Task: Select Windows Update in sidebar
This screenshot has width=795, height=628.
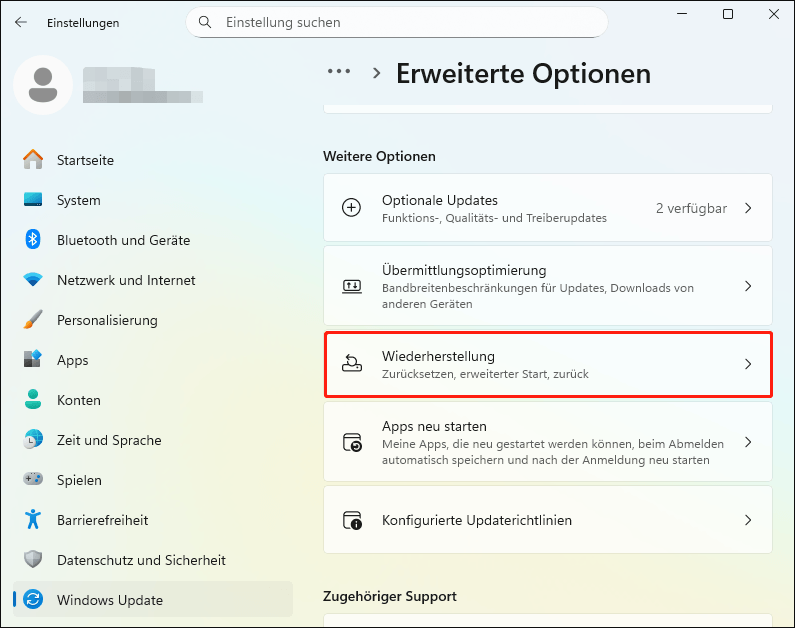Action: [153, 600]
